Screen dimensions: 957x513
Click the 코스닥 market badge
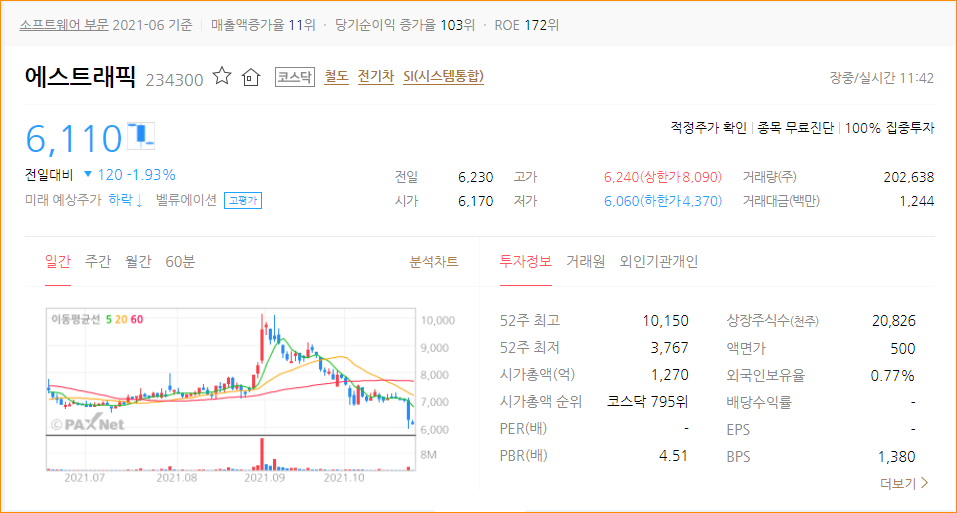[x=295, y=77]
